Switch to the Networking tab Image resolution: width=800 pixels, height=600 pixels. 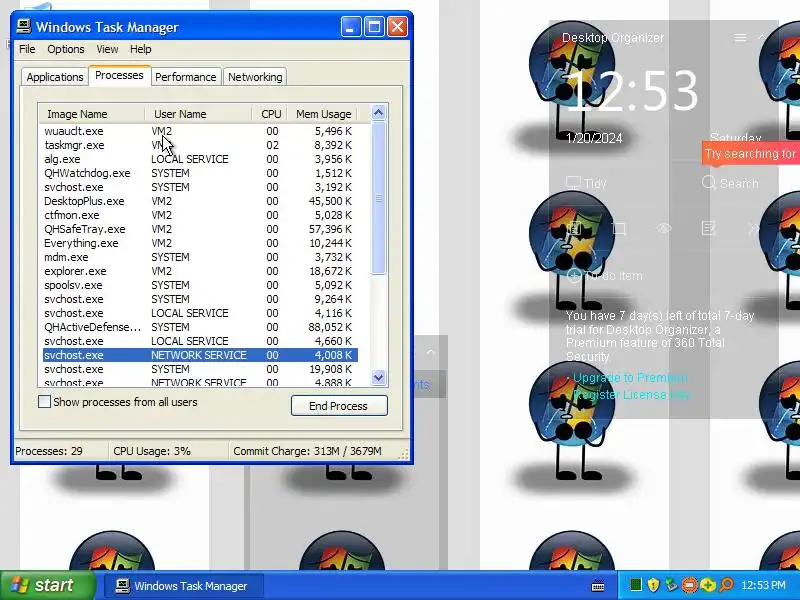click(255, 77)
